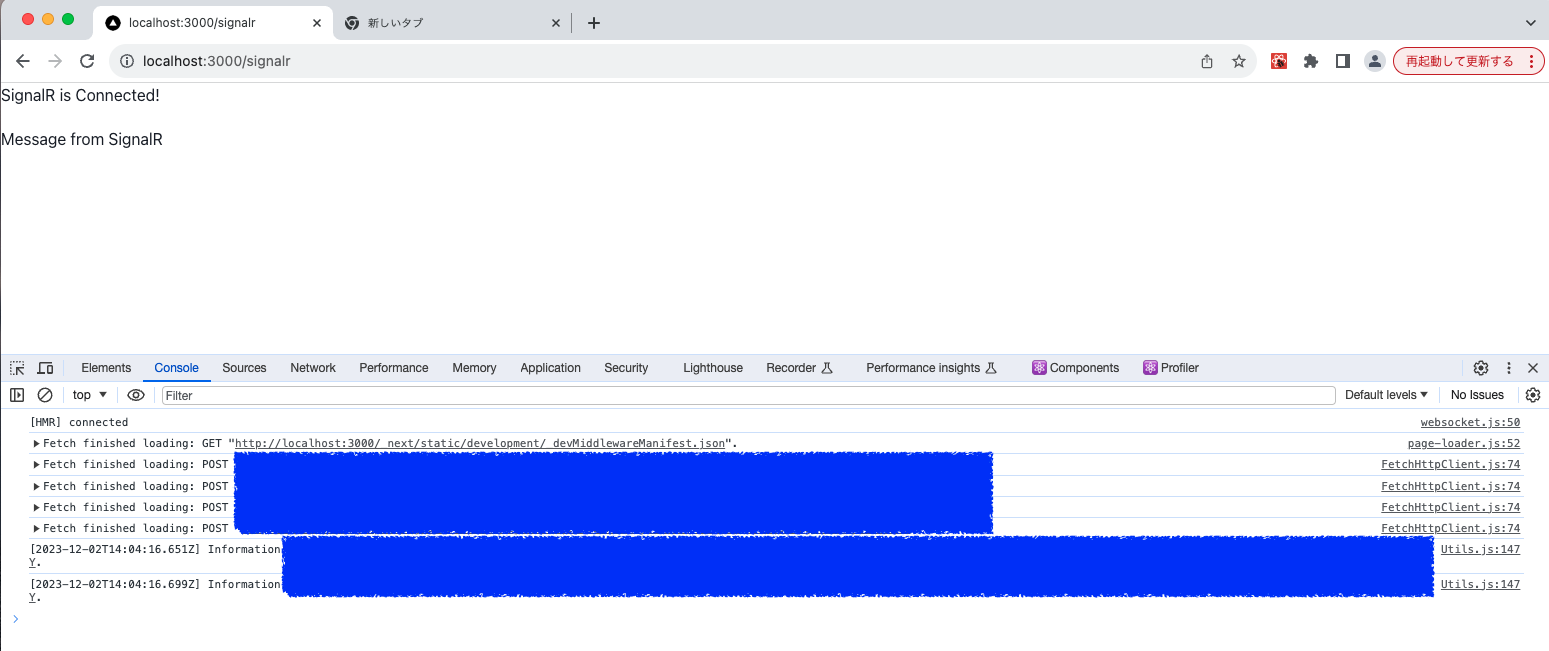This screenshot has width=1549, height=651.
Task: Open DevTools settings gear
Action: point(1481,368)
